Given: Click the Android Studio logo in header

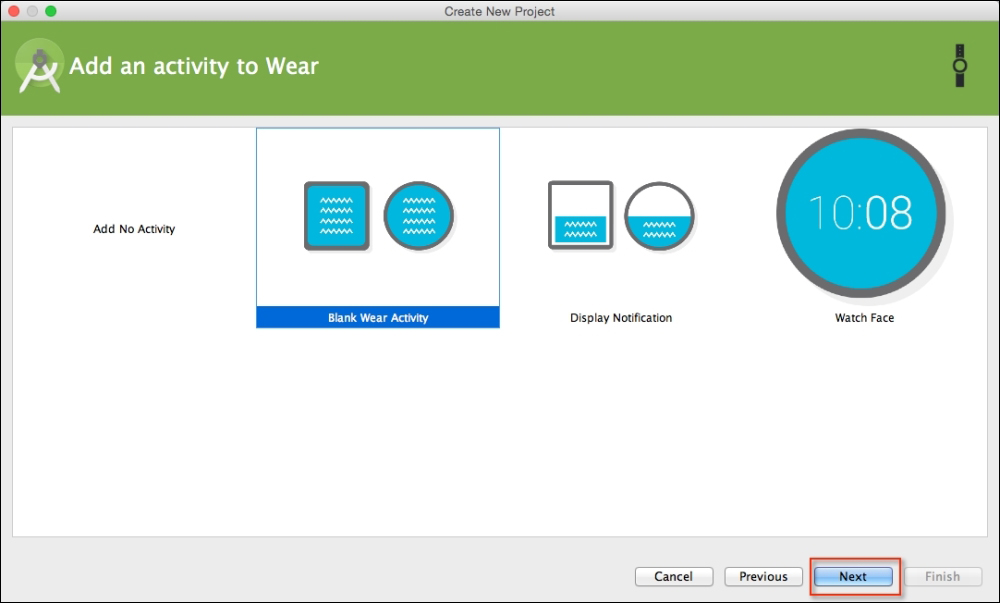Looking at the screenshot, I should [40, 66].
